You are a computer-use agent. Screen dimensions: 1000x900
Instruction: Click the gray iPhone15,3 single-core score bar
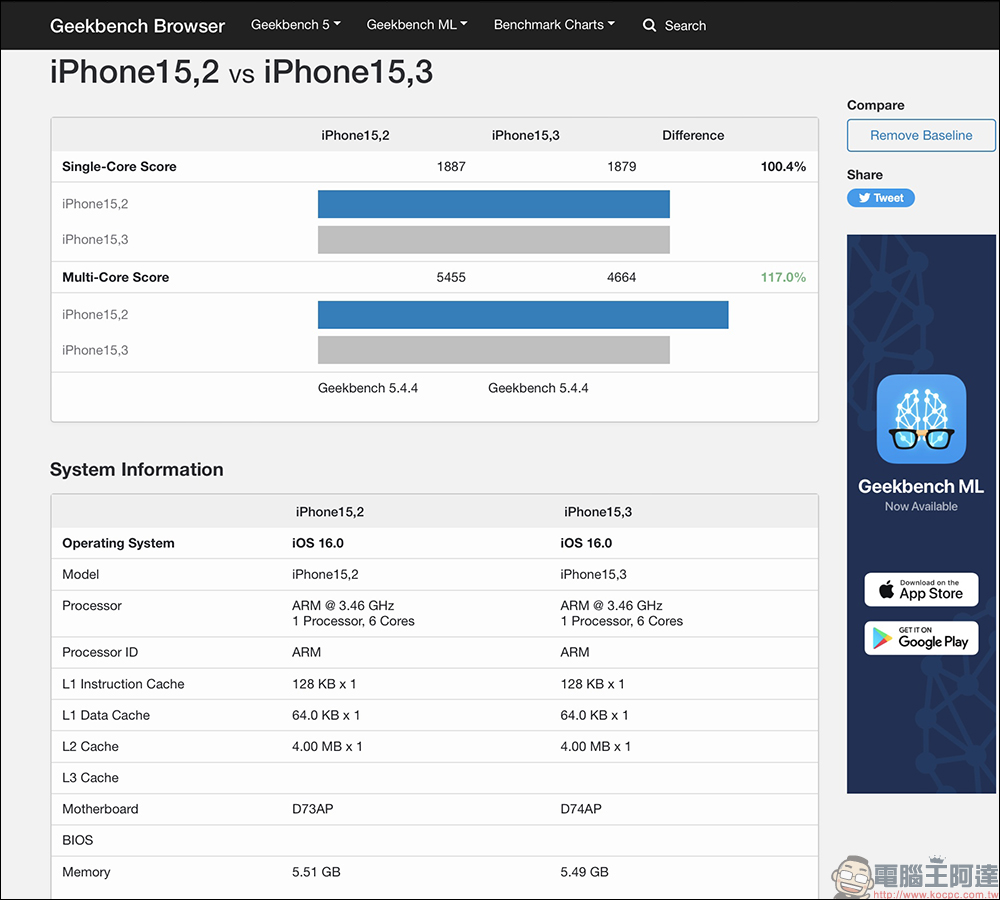coord(493,240)
